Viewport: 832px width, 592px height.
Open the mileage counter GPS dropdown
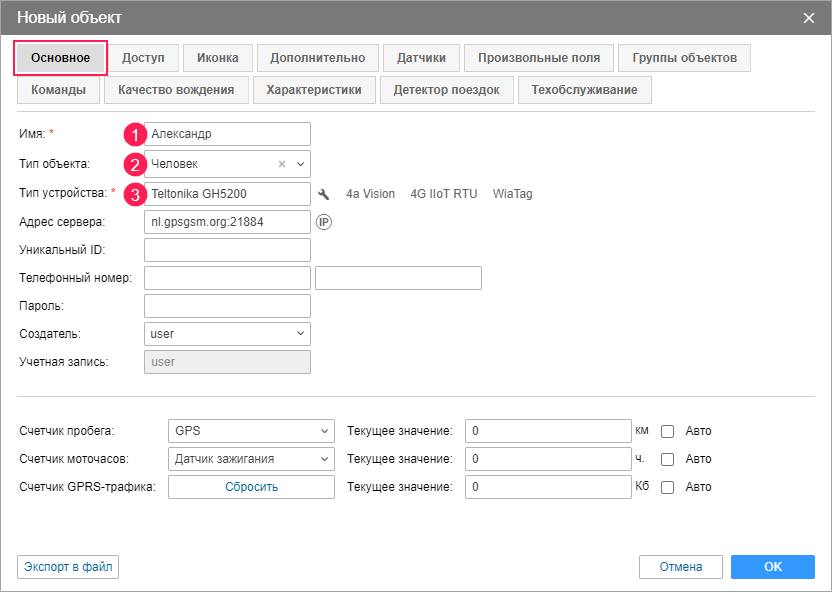[x=251, y=431]
